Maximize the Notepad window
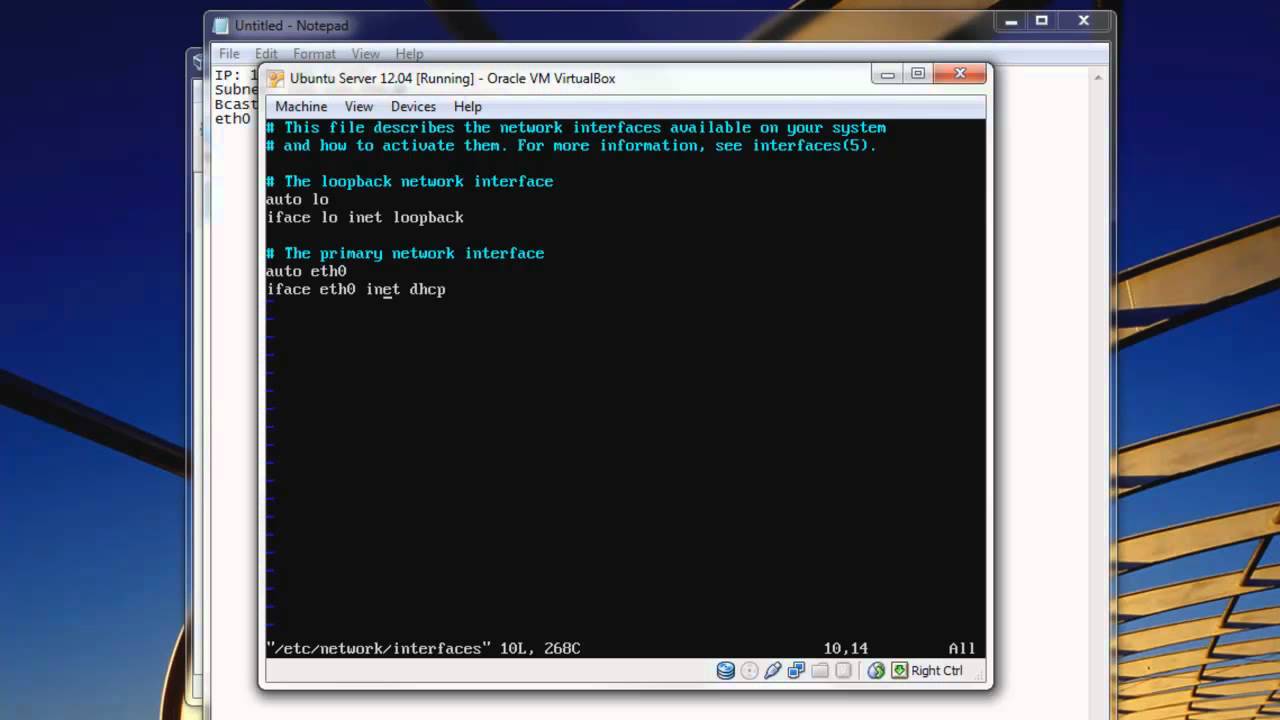The image size is (1280, 720). [1041, 21]
